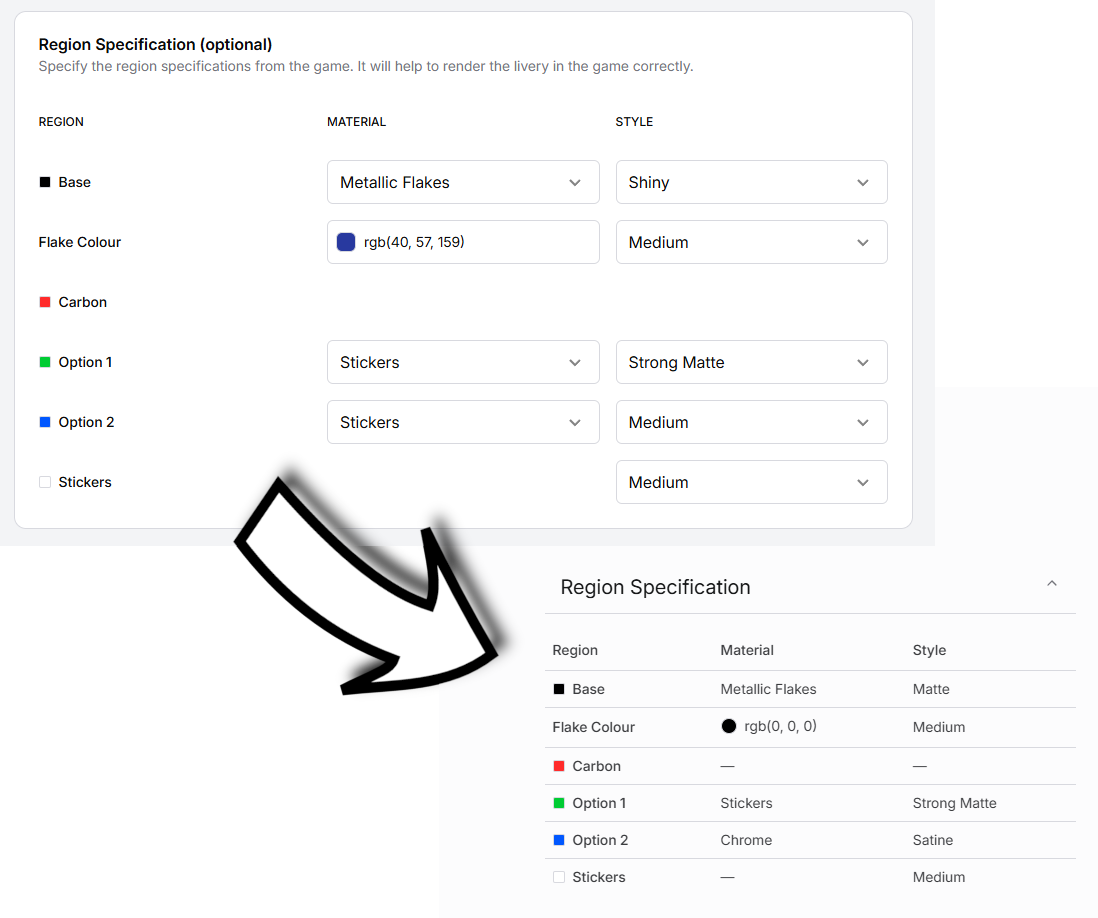1098x918 pixels.
Task: Click 'Metallic Flakes' in the summary table
Action: pos(768,689)
